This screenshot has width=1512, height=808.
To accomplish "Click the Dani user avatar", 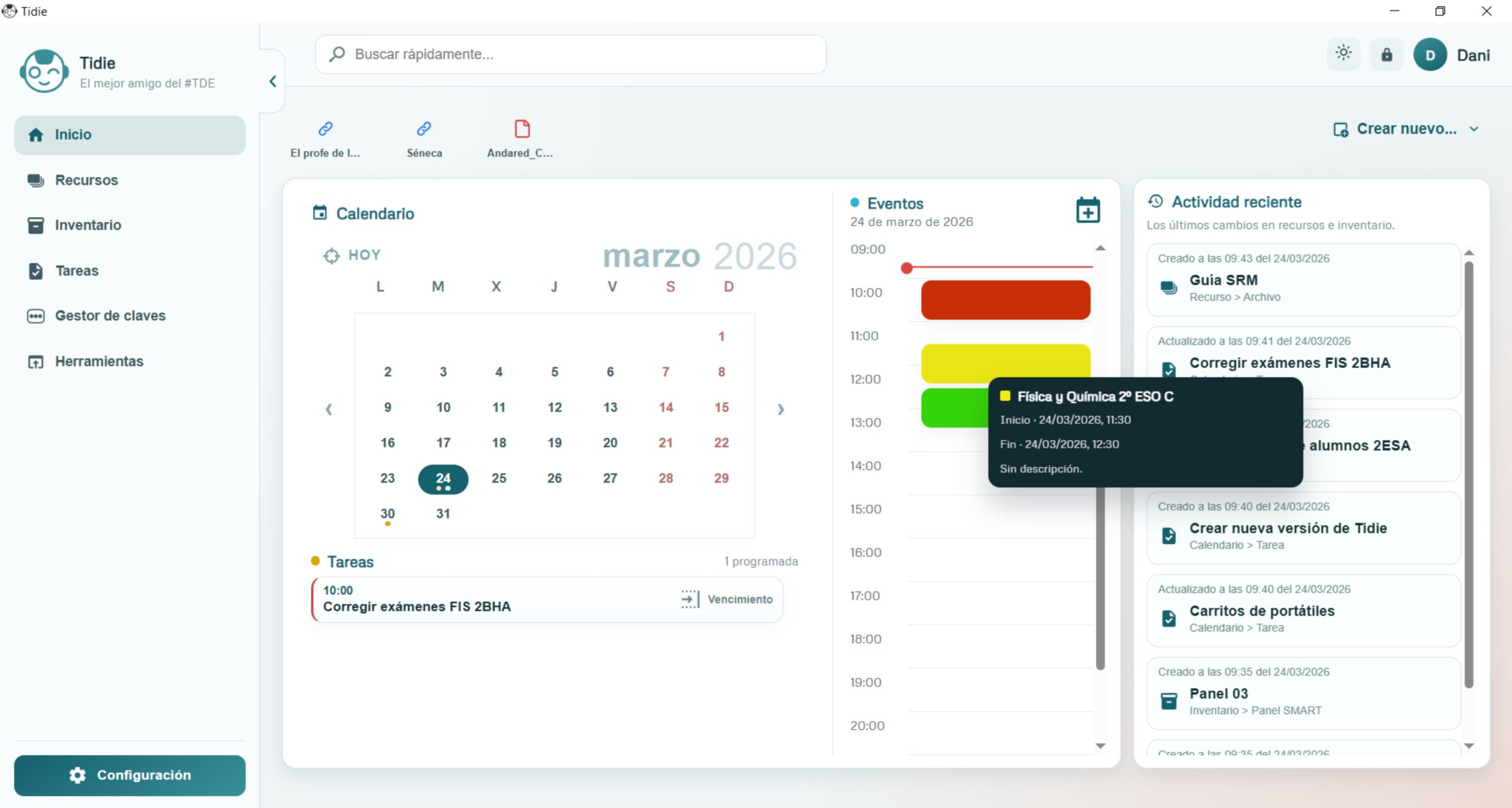I will coord(1429,55).
